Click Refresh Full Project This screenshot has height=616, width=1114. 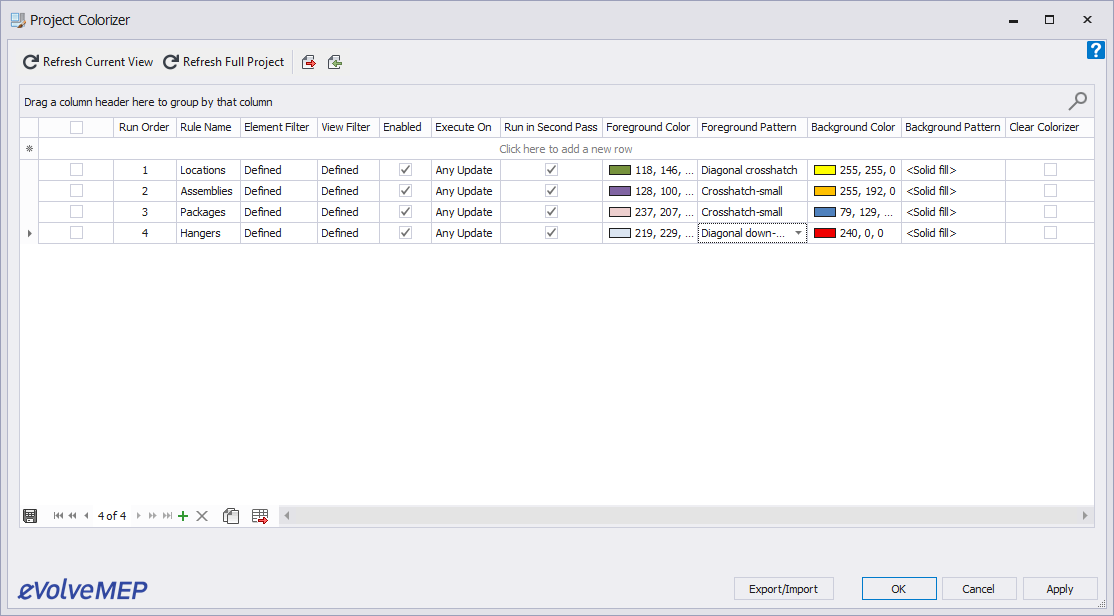(x=224, y=62)
